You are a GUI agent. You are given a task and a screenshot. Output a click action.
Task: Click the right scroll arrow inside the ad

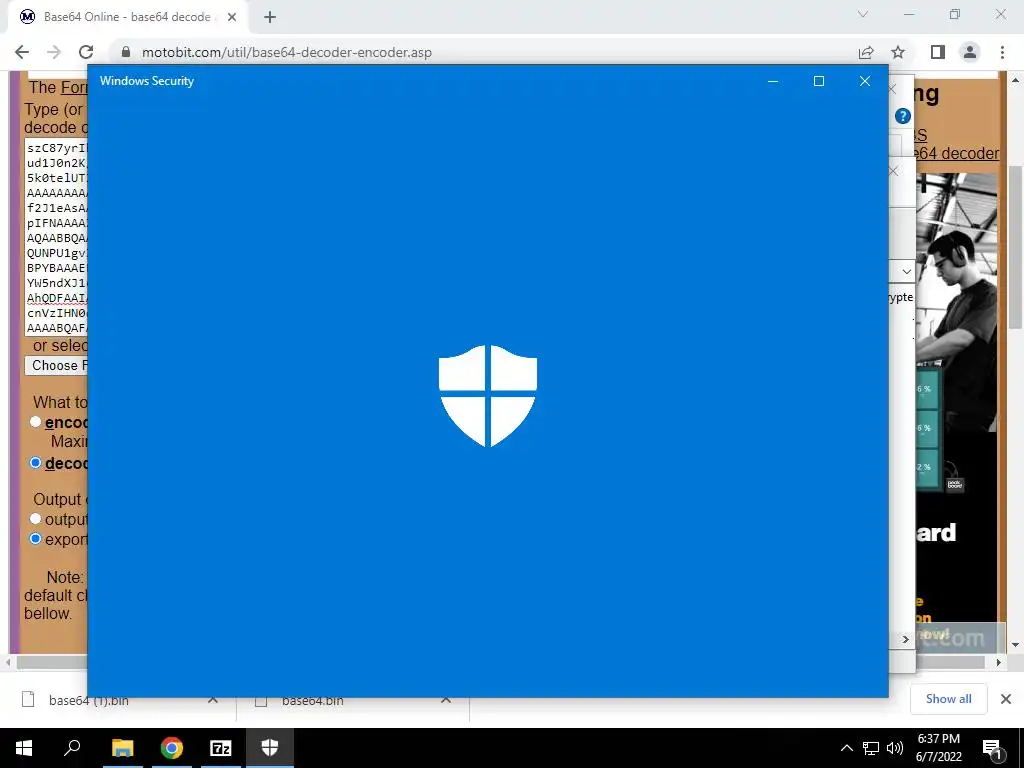906,639
